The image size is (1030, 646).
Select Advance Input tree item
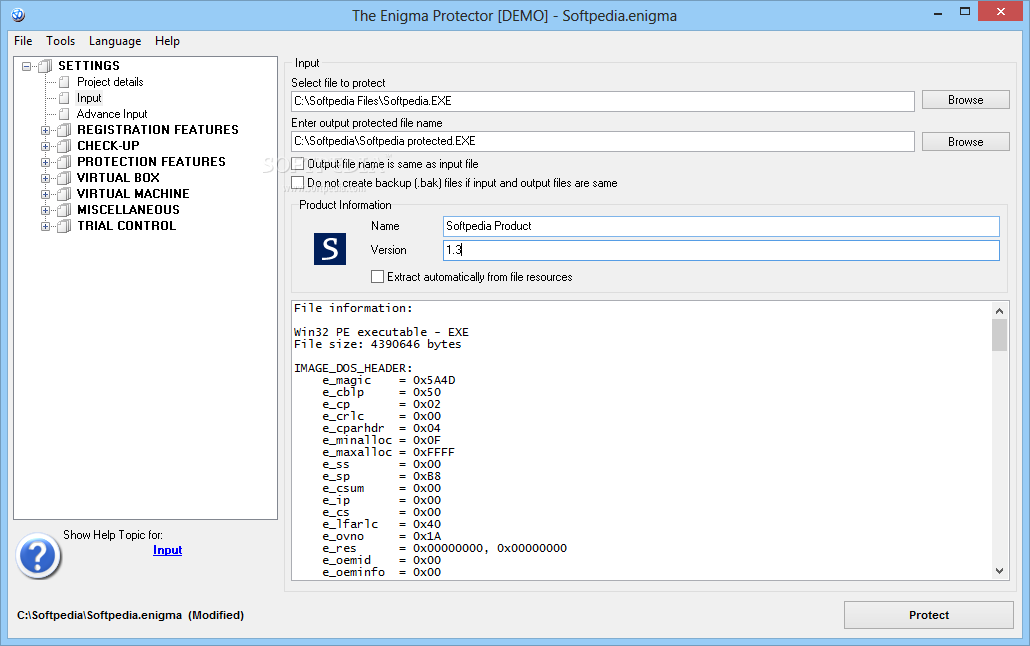[x=112, y=114]
